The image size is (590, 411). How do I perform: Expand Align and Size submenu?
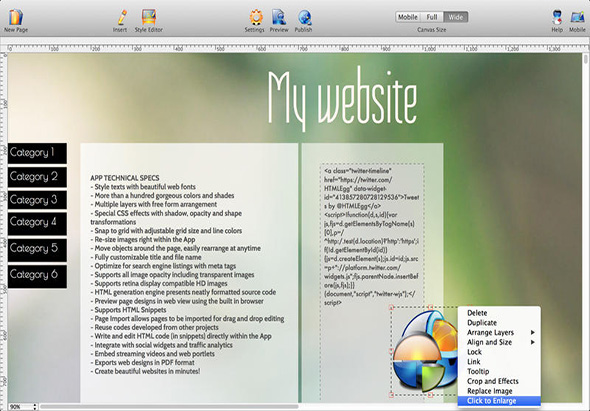(x=499, y=342)
